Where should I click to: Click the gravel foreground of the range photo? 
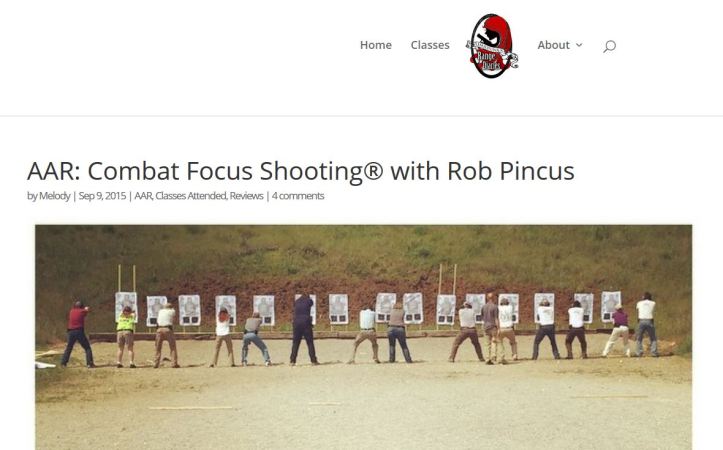363,410
